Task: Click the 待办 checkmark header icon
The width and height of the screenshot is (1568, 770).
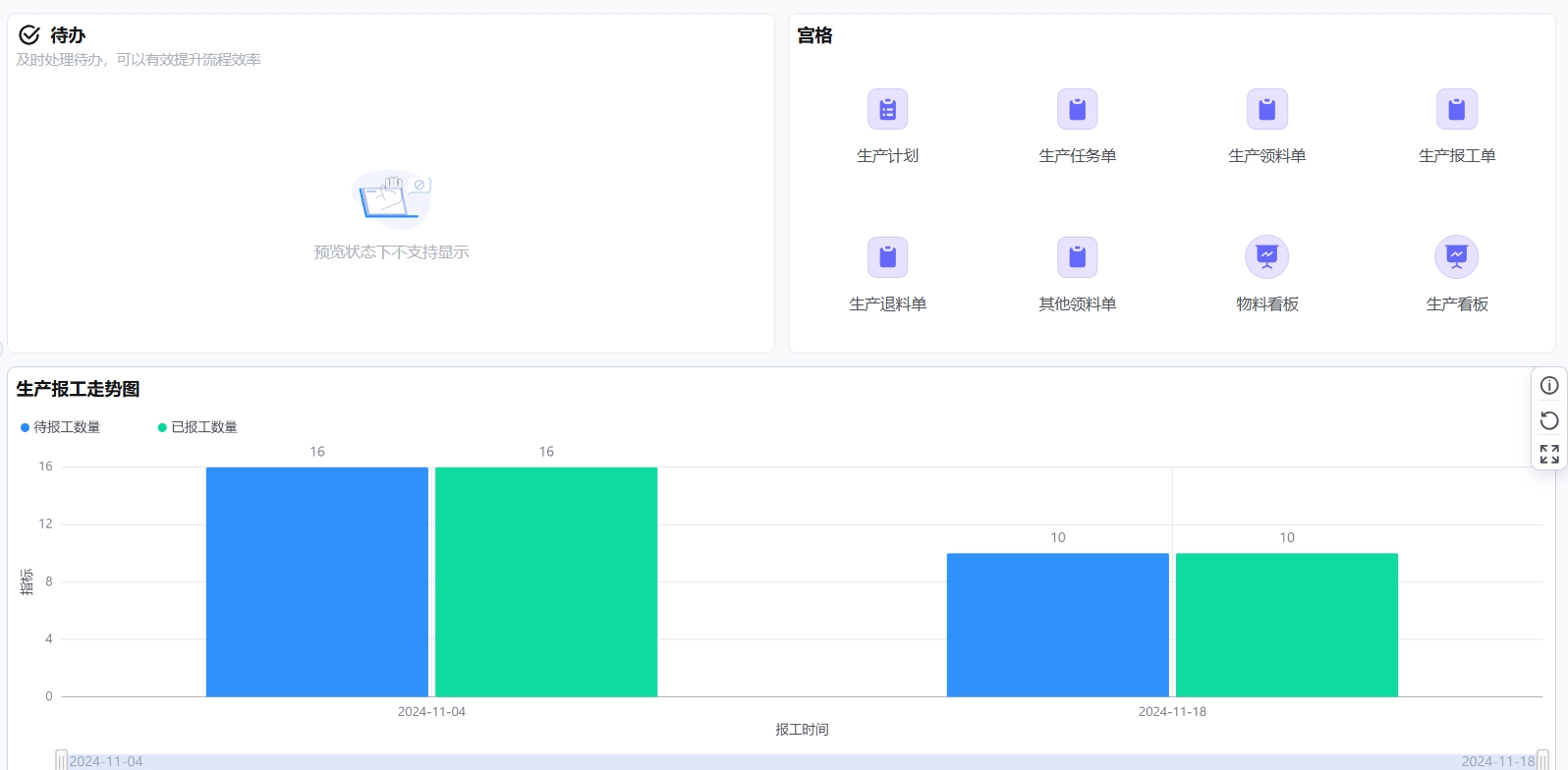Action: [x=29, y=35]
